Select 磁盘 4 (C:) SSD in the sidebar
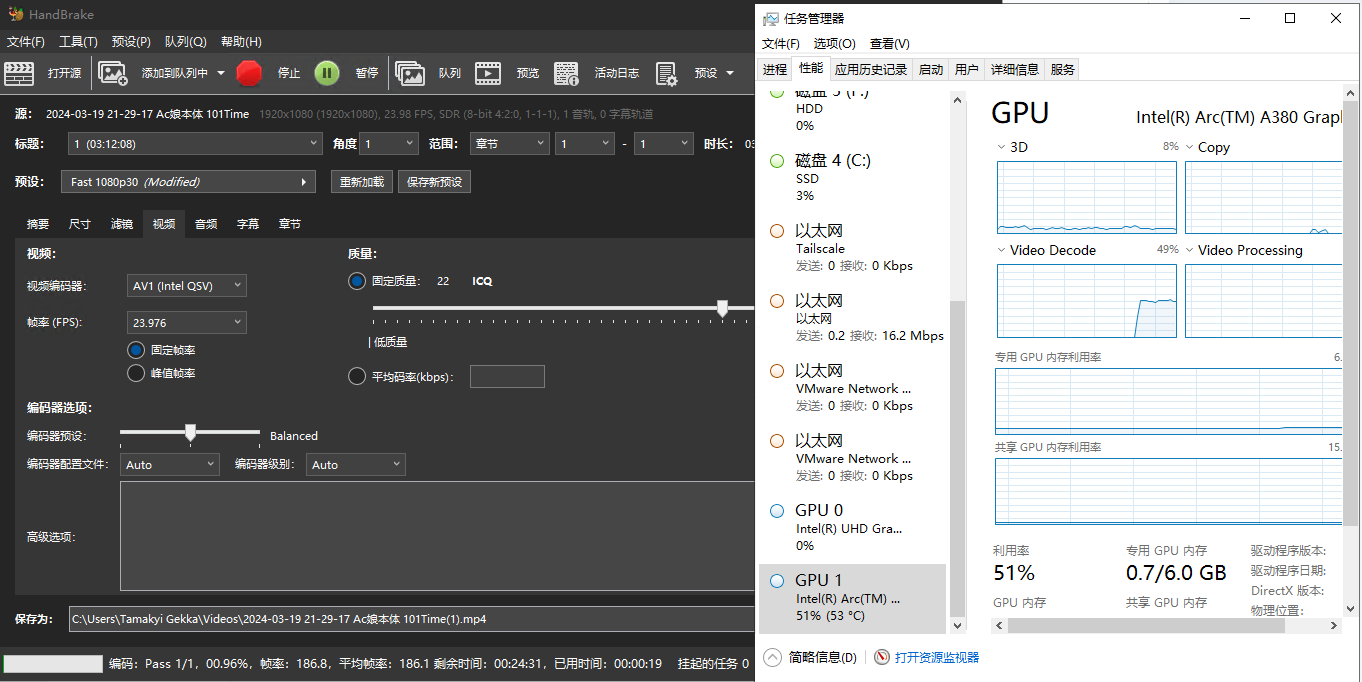This screenshot has height=682, width=1362. 853,177
